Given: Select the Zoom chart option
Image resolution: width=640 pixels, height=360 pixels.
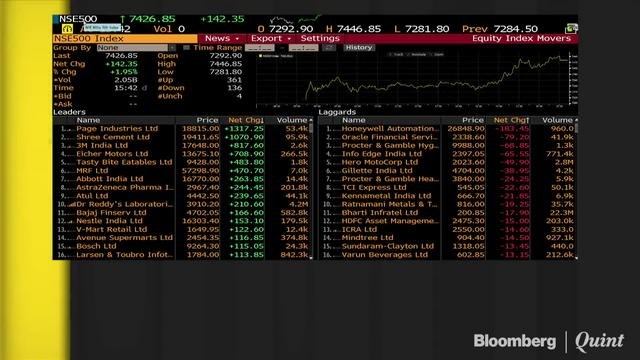Looking at the screenshot, I should tap(437, 54).
